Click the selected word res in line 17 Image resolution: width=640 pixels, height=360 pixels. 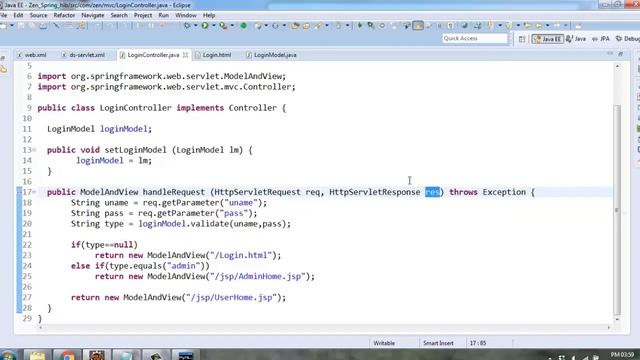point(432,192)
